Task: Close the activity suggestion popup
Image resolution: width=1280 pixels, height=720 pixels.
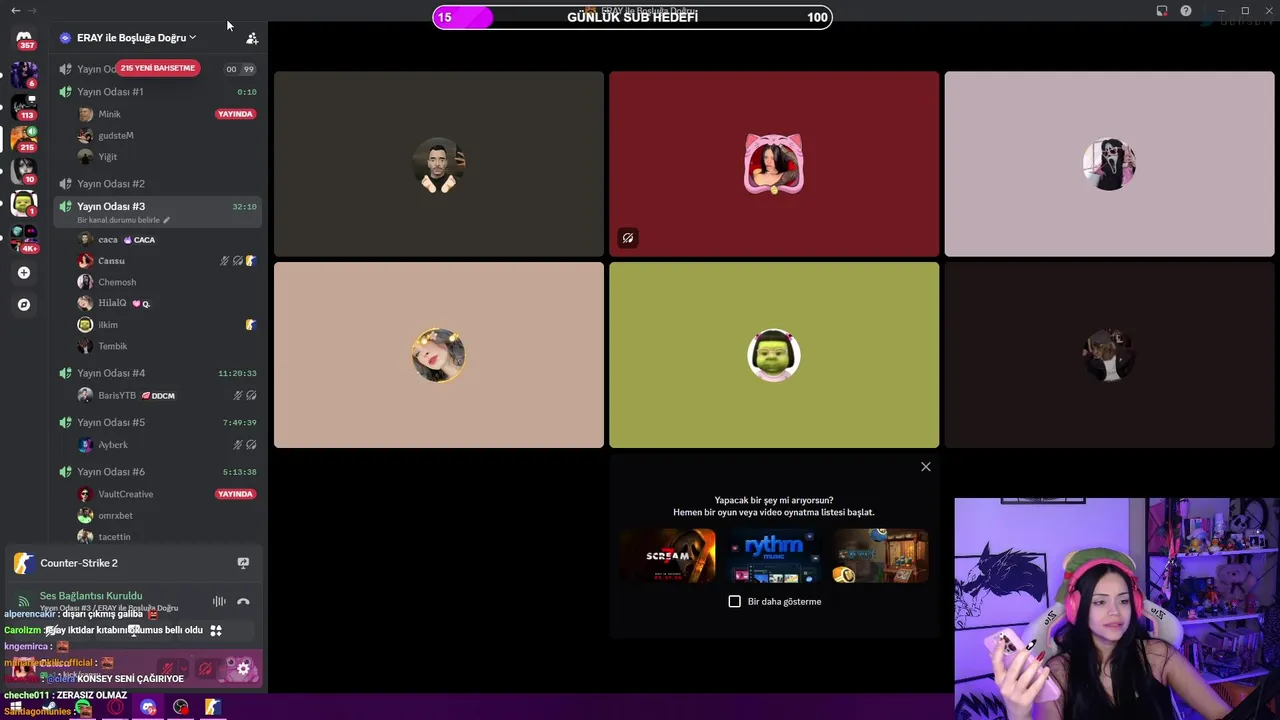Action: click(926, 467)
